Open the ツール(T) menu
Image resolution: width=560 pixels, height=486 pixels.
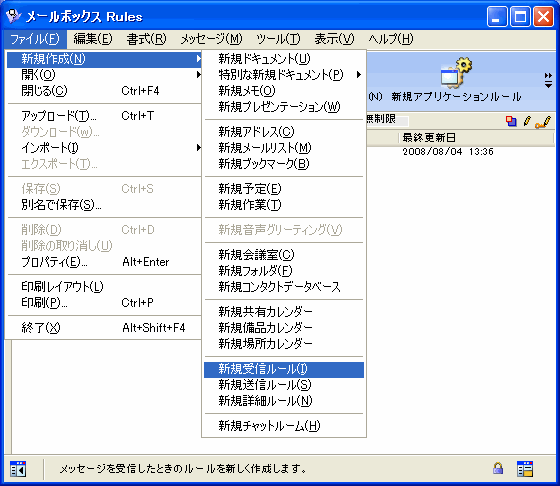[278, 39]
